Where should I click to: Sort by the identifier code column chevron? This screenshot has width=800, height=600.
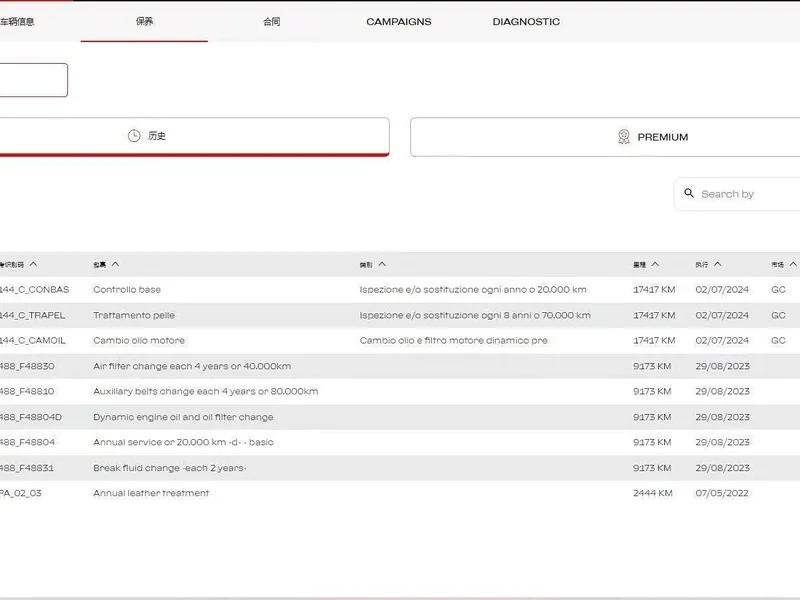click(34, 264)
